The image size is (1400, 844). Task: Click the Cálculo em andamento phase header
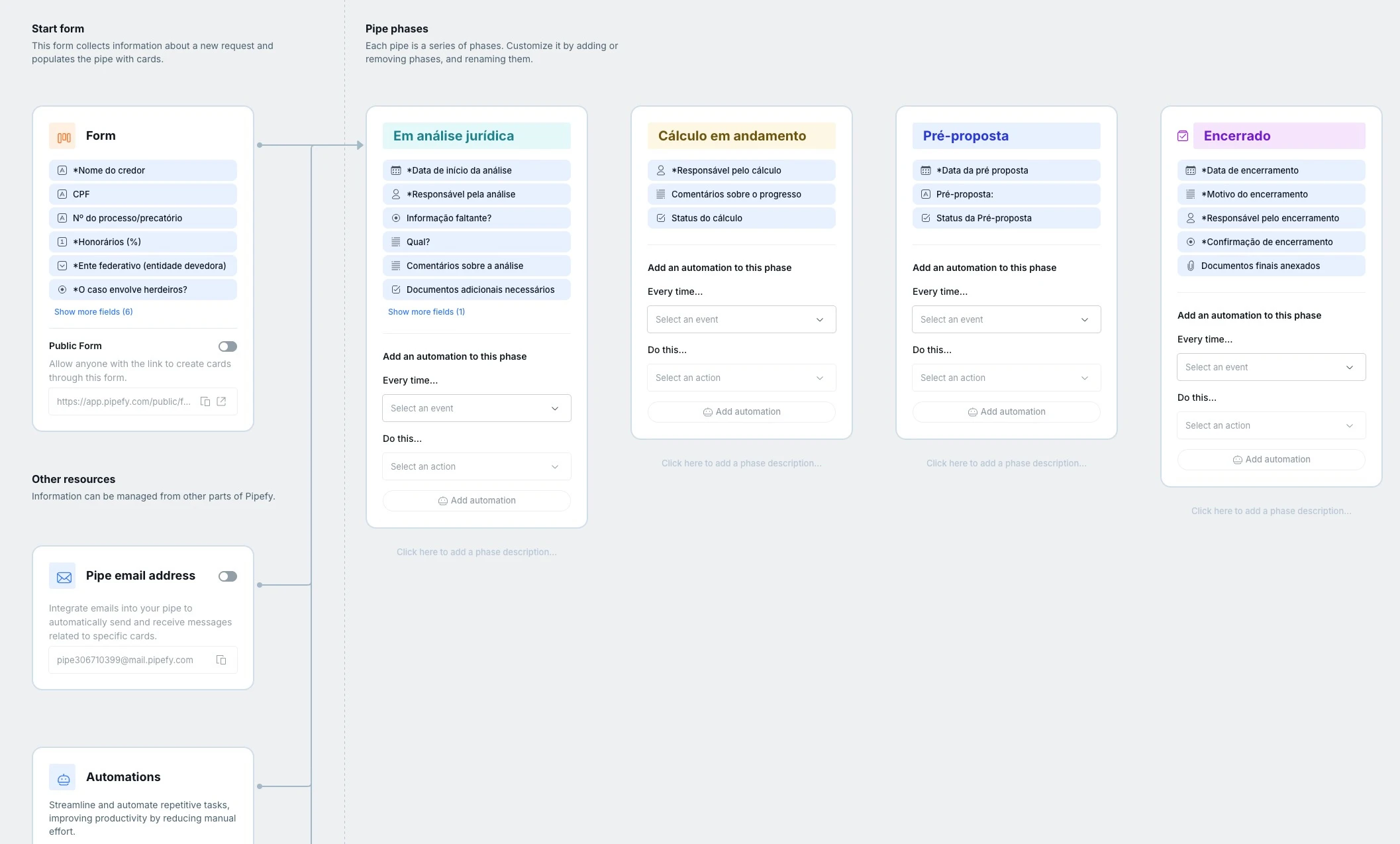732,136
